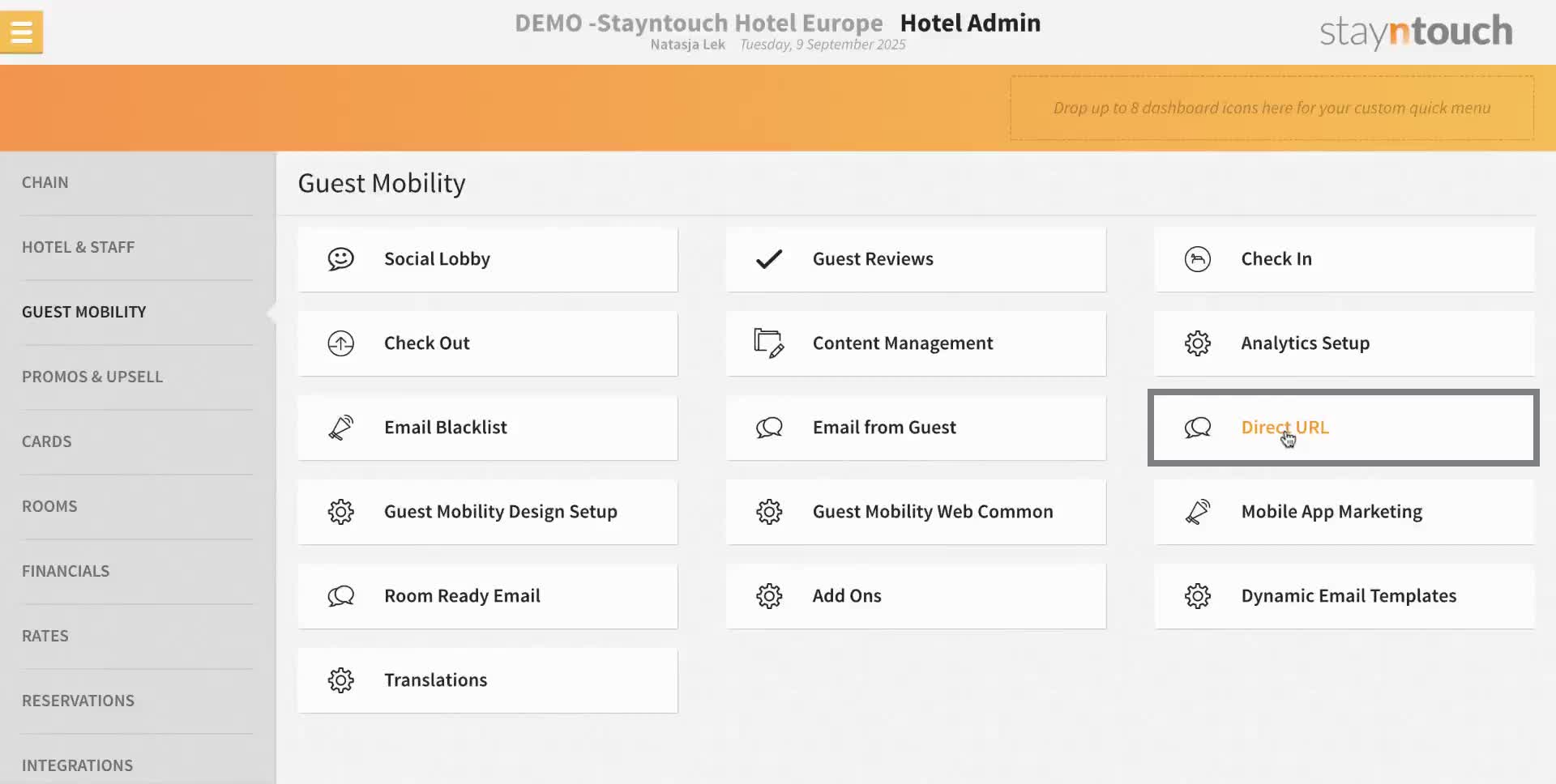Open Room Ready Email settings
1556x784 pixels.
point(487,596)
